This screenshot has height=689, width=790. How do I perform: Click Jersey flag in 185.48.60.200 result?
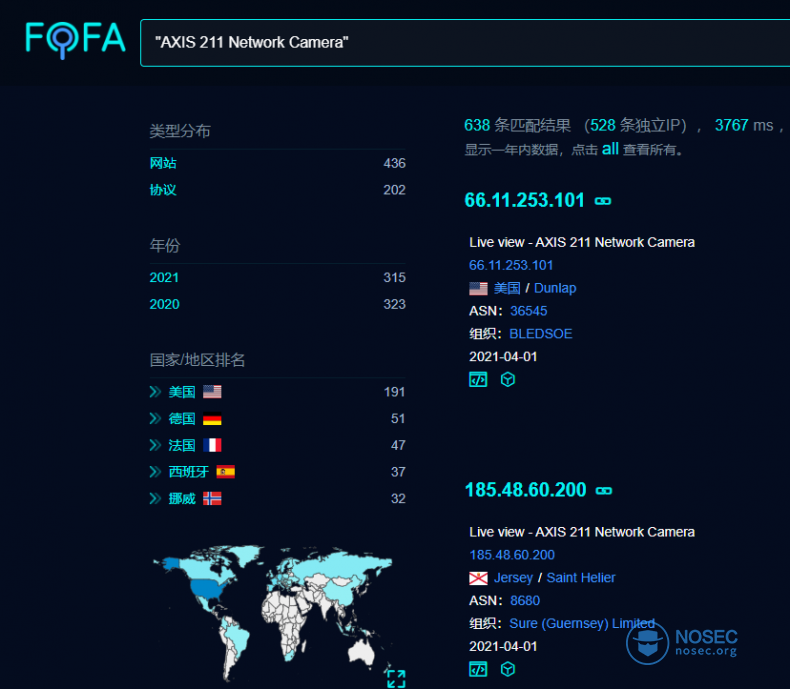478,578
